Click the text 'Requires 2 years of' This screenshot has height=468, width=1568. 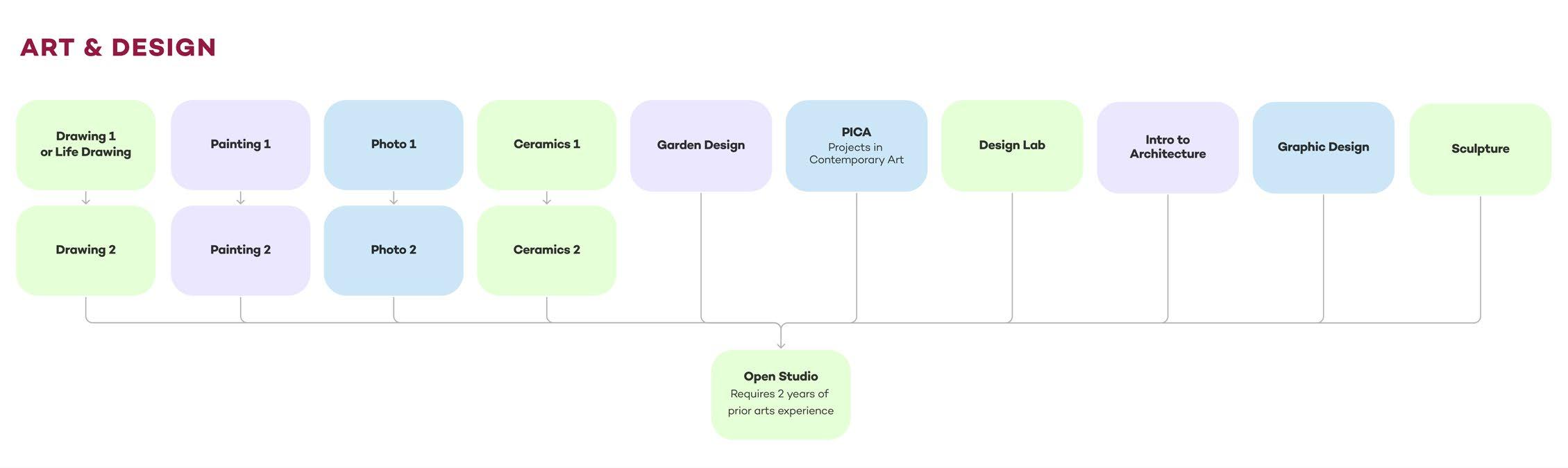coord(779,394)
